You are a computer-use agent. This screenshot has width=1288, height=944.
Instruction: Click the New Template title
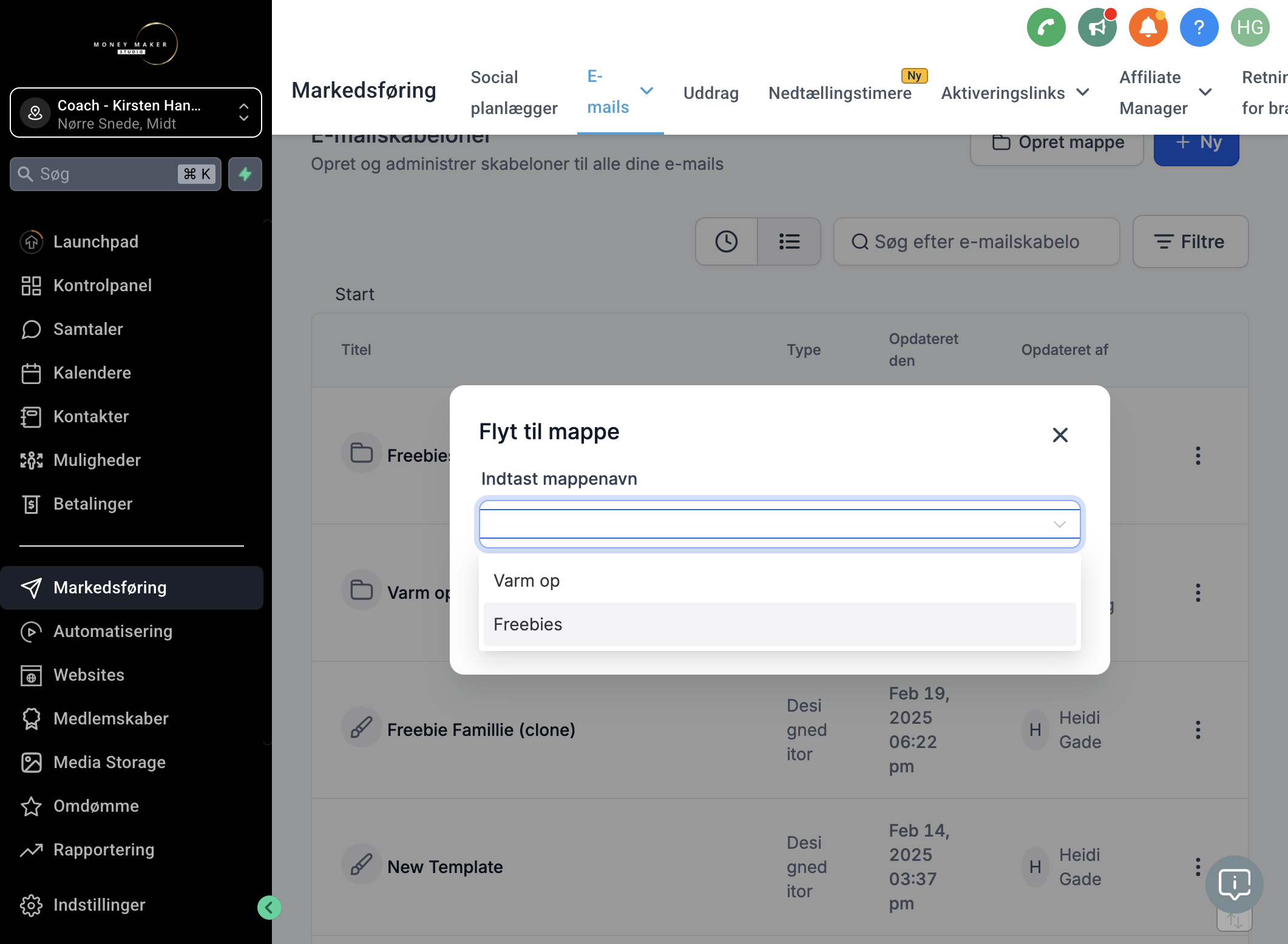pyautogui.click(x=445, y=867)
